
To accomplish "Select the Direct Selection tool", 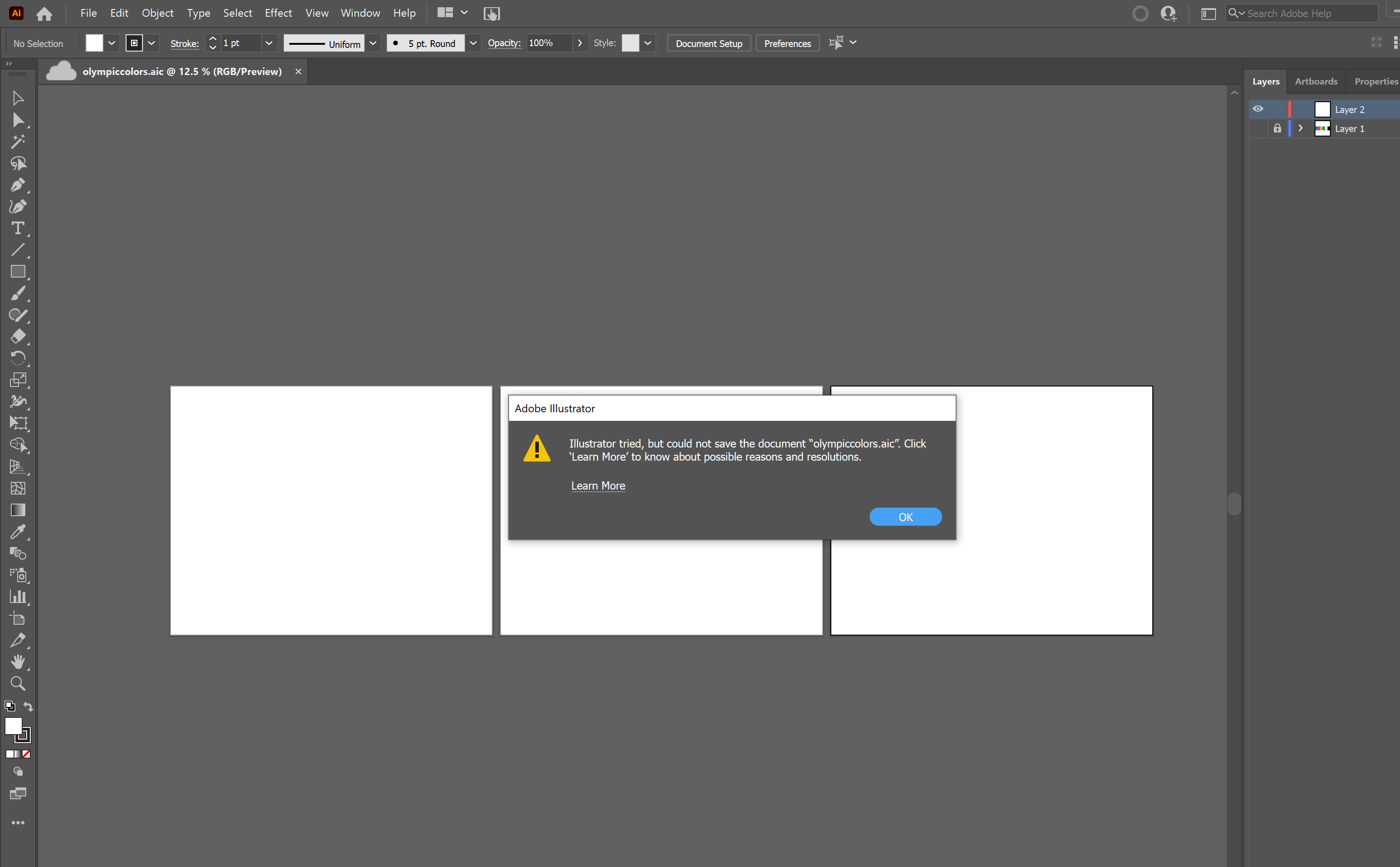I will pos(19,120).
